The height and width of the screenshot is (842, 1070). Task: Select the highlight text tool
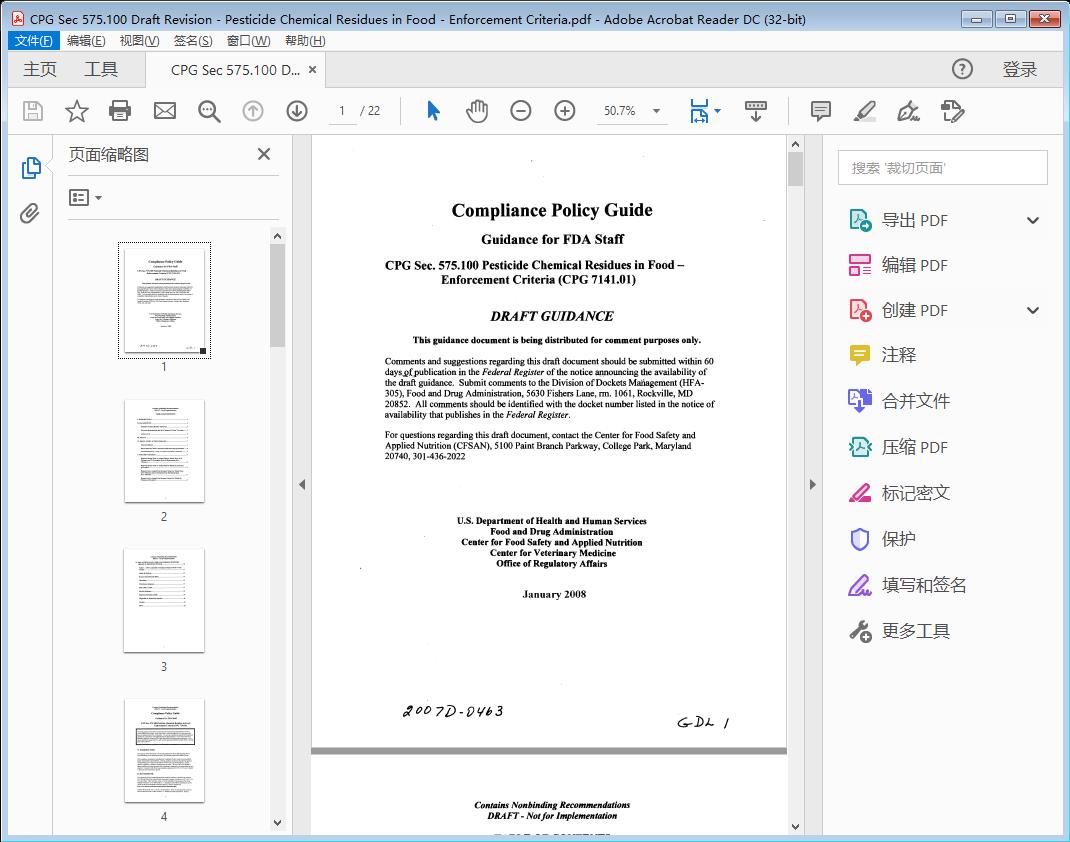(x=864, y=111)
